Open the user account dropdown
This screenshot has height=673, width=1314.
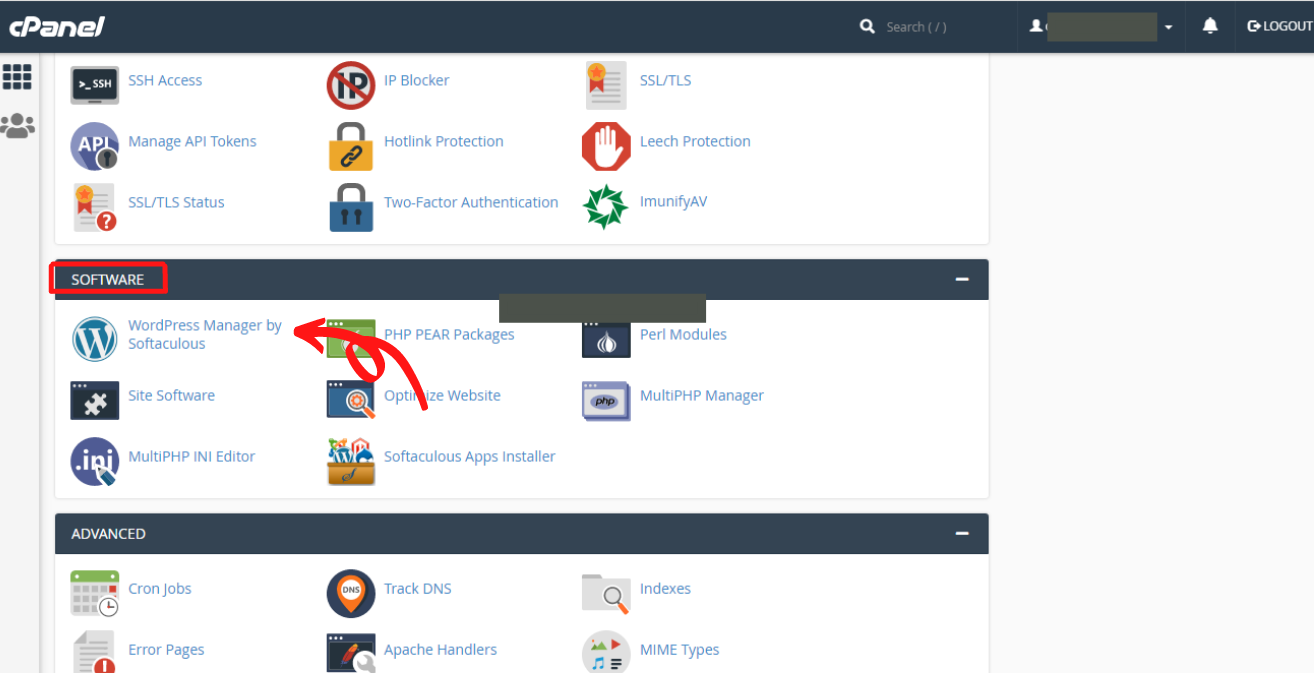click(x=1102, y=27)
